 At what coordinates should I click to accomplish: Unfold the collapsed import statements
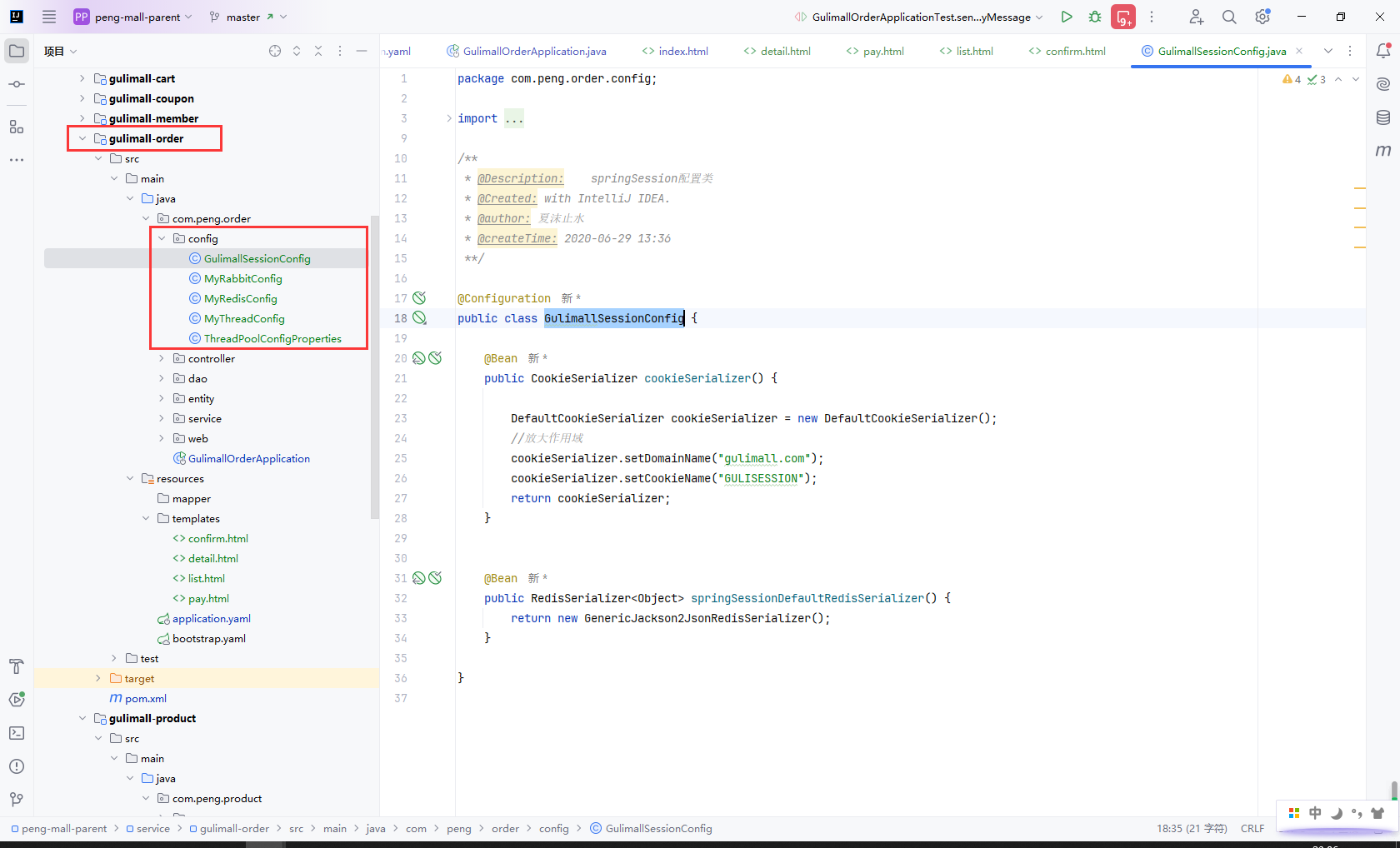point(449,118)
